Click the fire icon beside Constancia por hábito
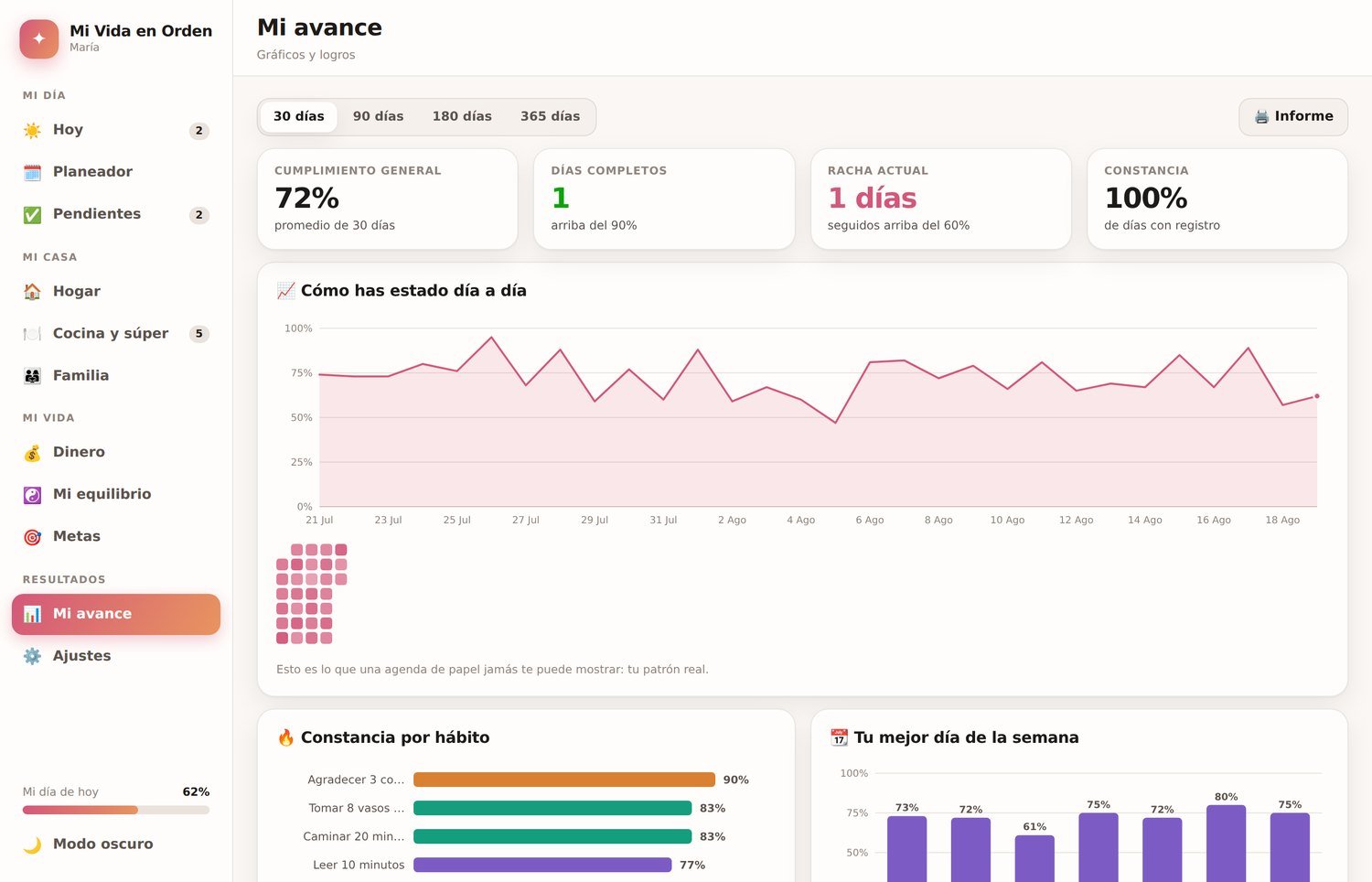Screen dimensions: 1372x882 pyautogui.click(x=285, y=737)
